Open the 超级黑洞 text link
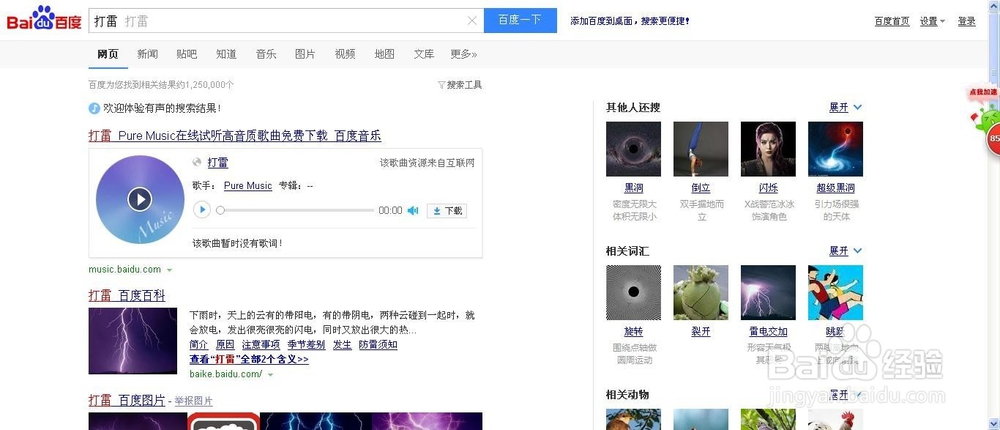 pyautogui.click(x=835, y=189)
